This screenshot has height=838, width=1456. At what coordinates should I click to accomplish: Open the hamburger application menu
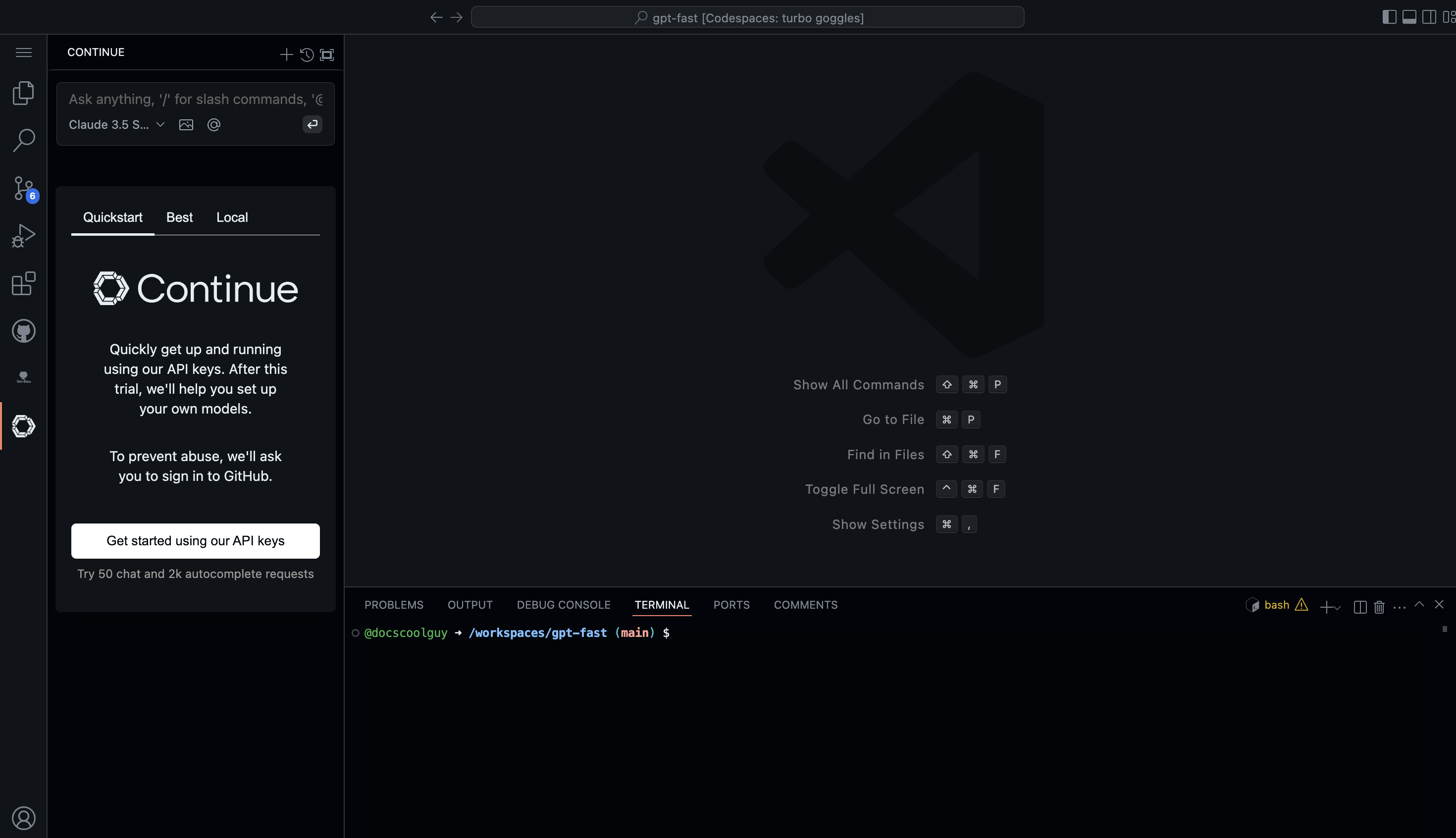tap(24, 52)
